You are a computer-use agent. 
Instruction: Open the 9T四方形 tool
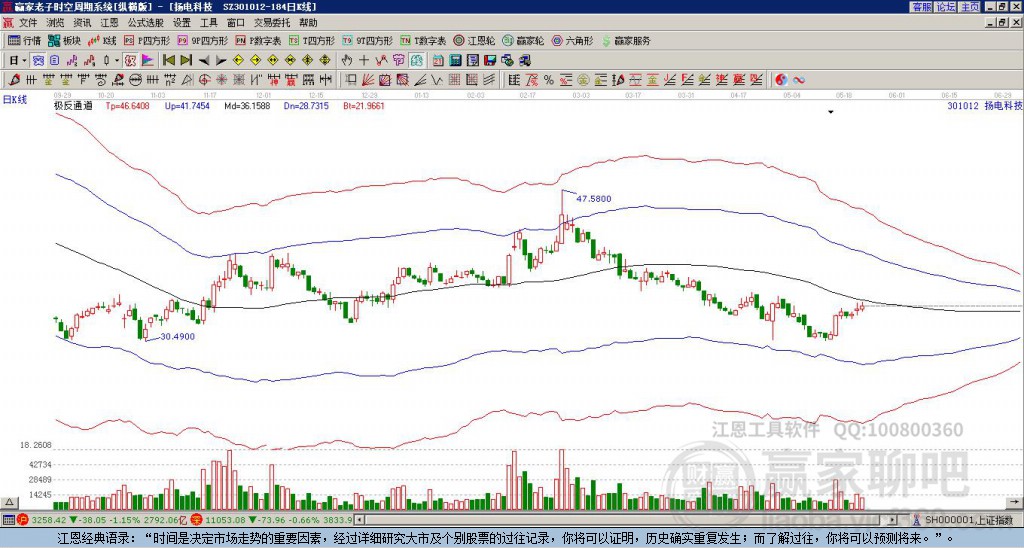[x=367, y=40]
